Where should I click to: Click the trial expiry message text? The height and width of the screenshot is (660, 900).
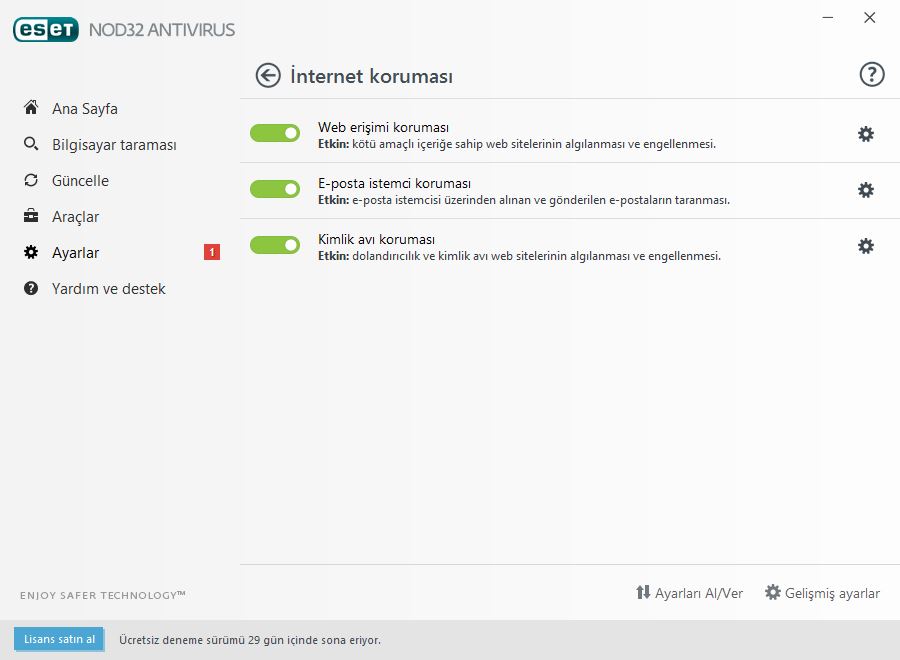coord(250,640)
